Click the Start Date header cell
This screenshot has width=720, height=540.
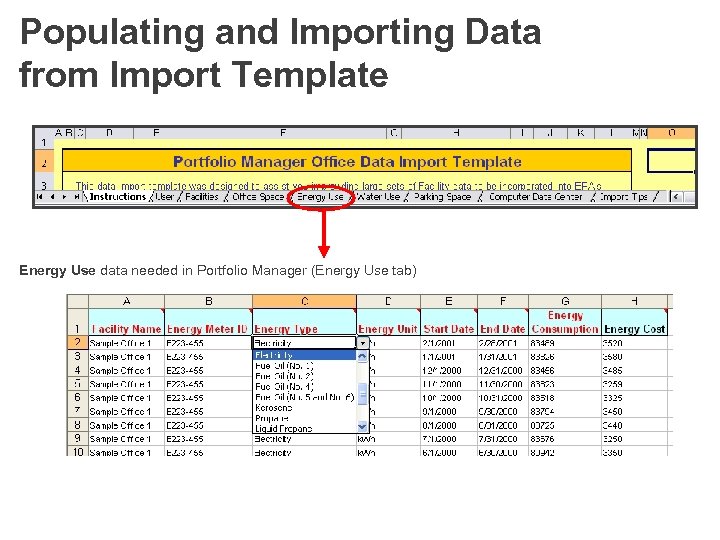(x=449, y=322)
